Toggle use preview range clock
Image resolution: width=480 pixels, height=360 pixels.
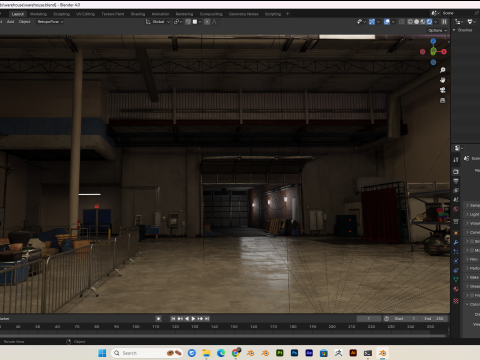[x=386, y=319]
